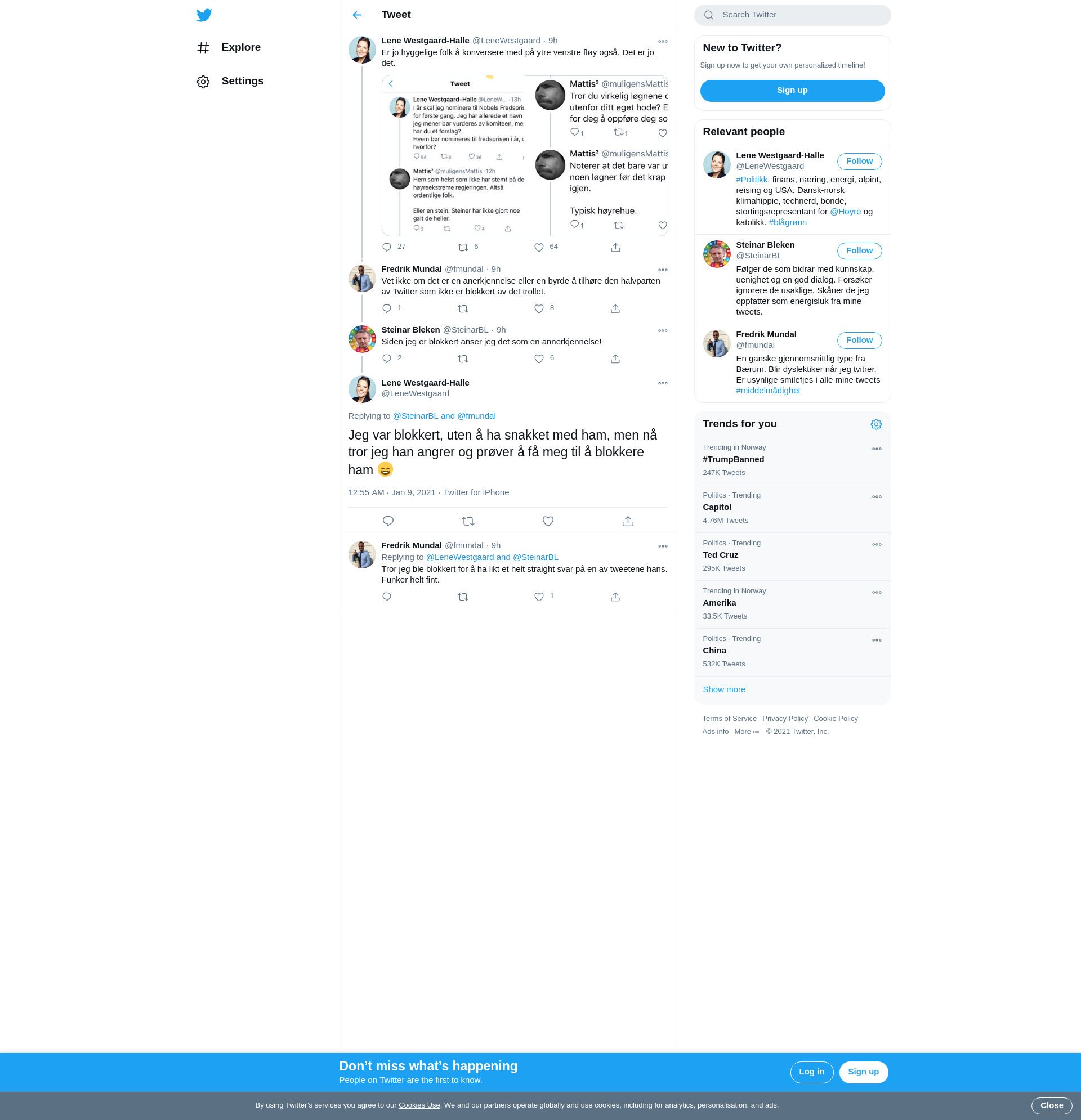1081x1120 pixels.
Task: Like the main tweet from Jan 9, 2021
Action: [x=548, y=521]
